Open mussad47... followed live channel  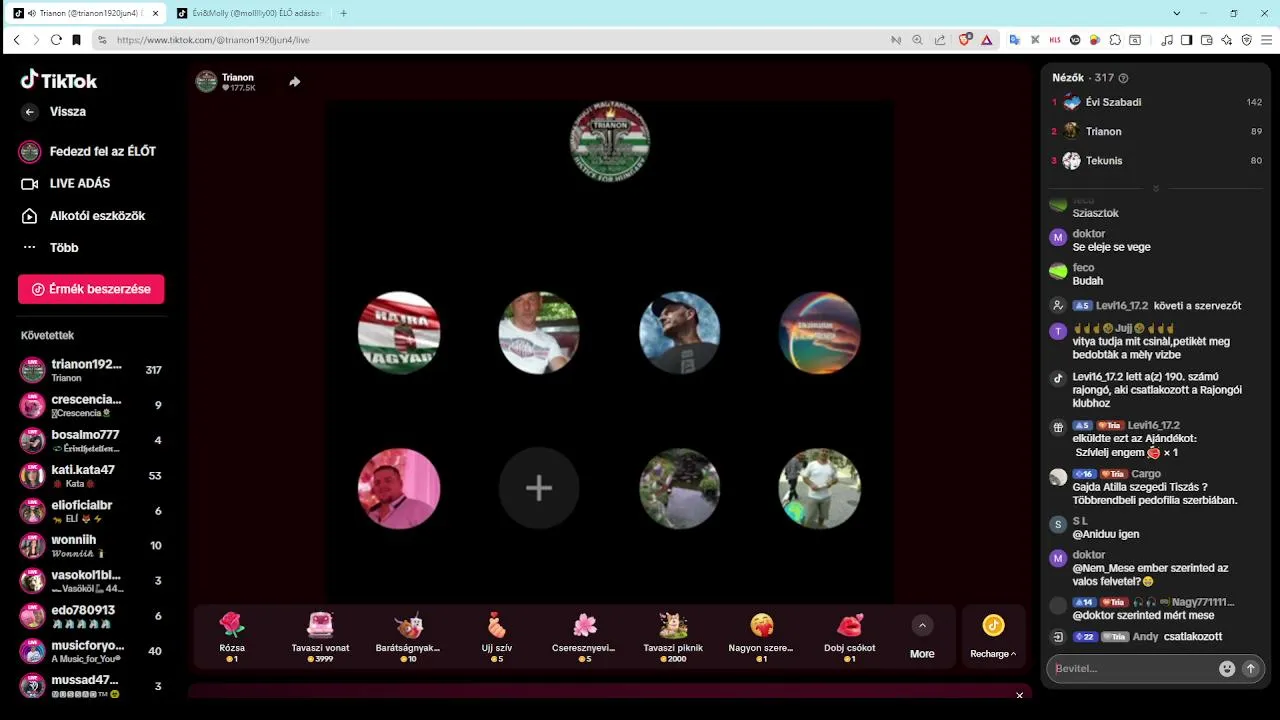91,686
